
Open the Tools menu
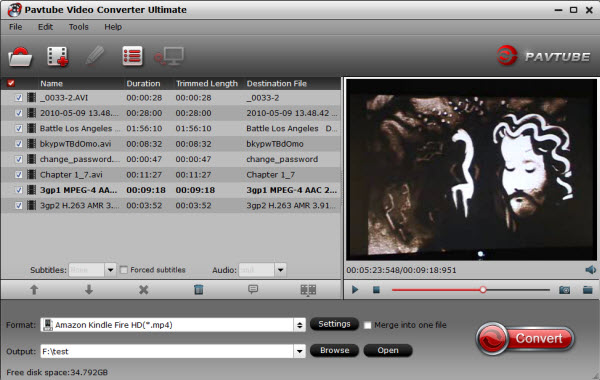click(78, 27)
